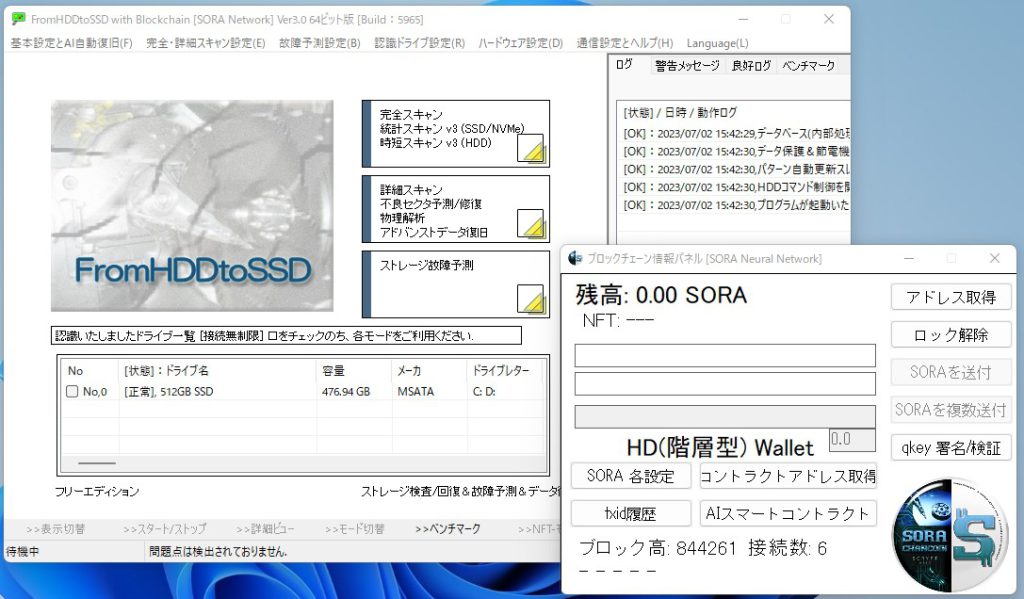1024x599 pixels.
Task: Click [状態]:ドライブ名 column header
Action: point(217,370)
